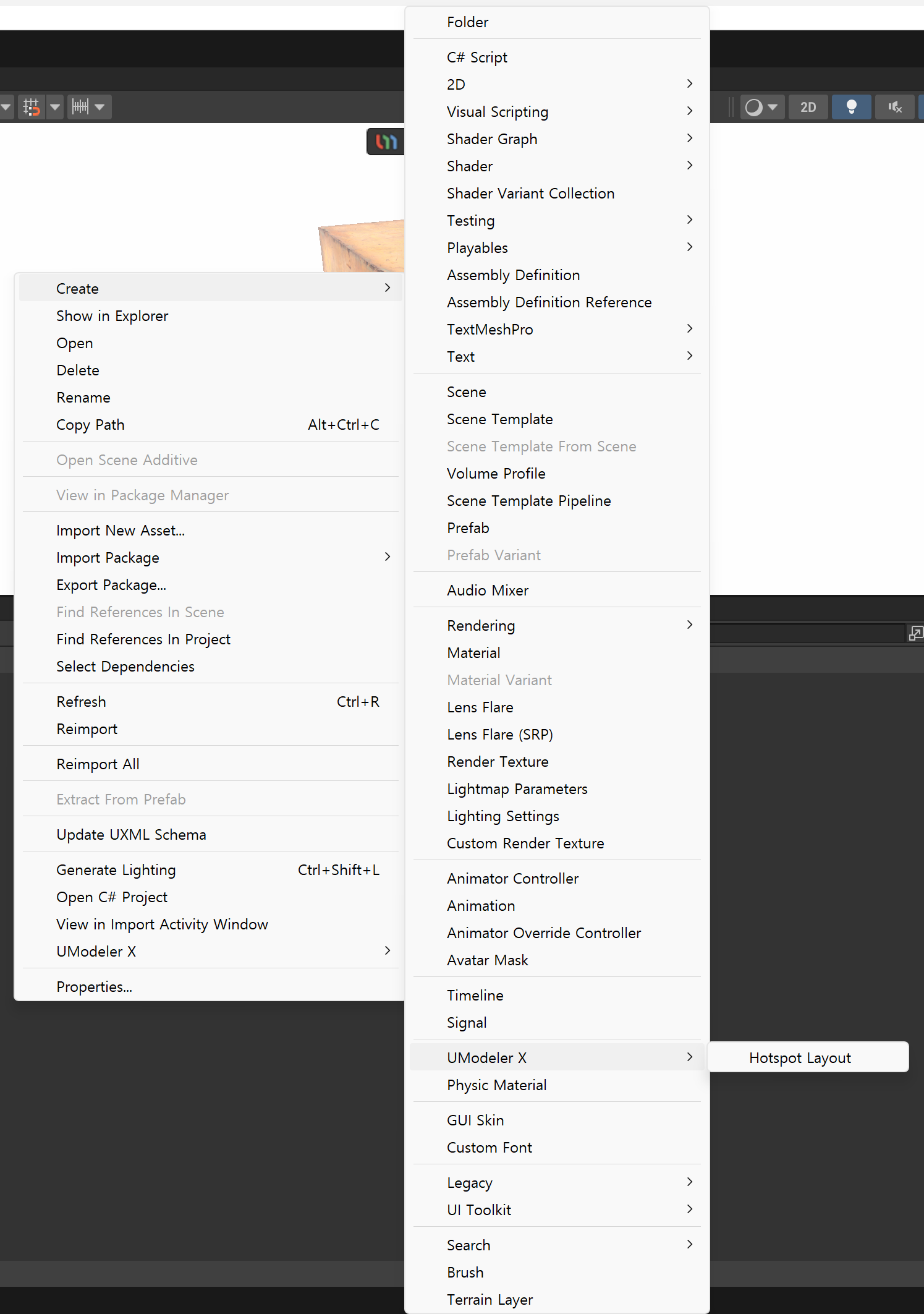The width and height of the screenshot is (924, 1314).
Task: Expand UModeler X in left context menu
Action: pos(211,952)
